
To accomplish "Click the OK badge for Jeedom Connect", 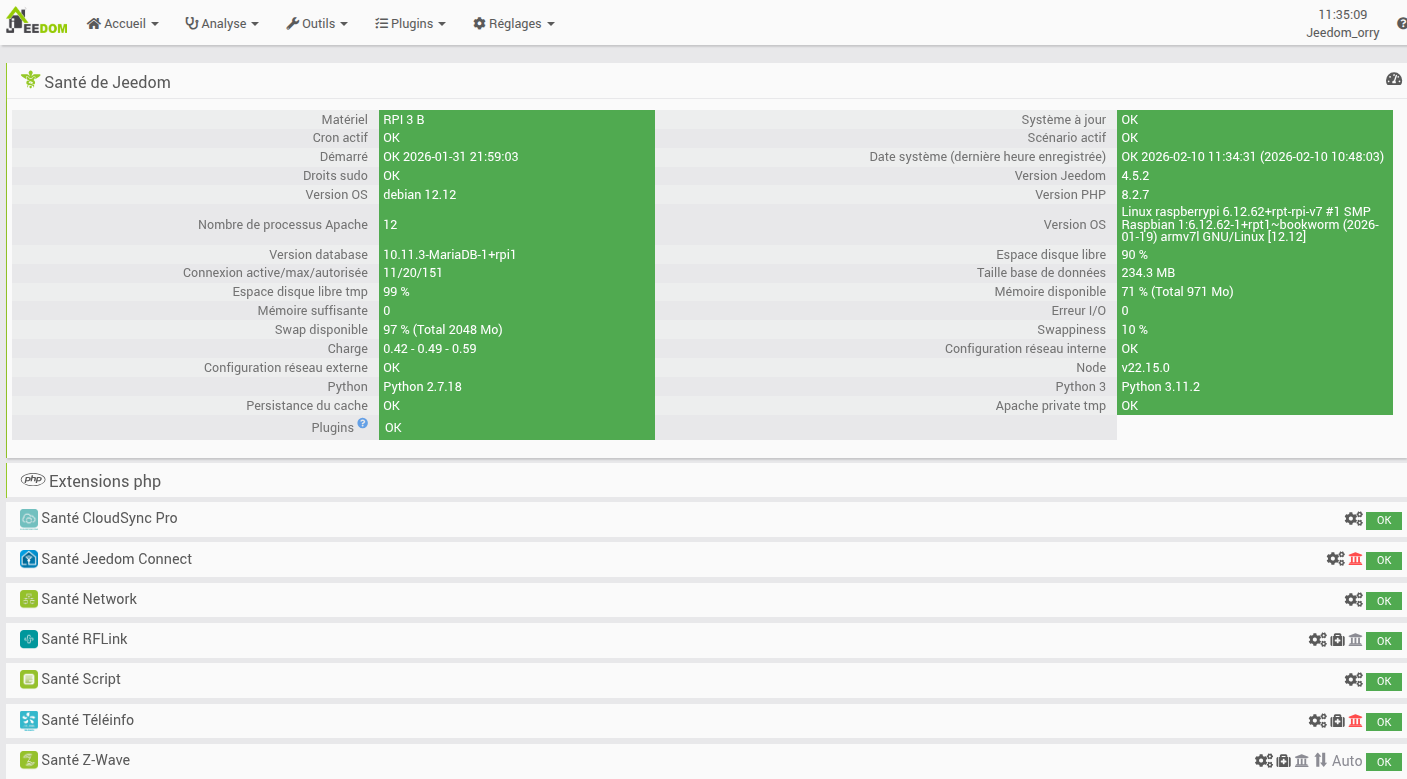I will (x=1384, y=560).
